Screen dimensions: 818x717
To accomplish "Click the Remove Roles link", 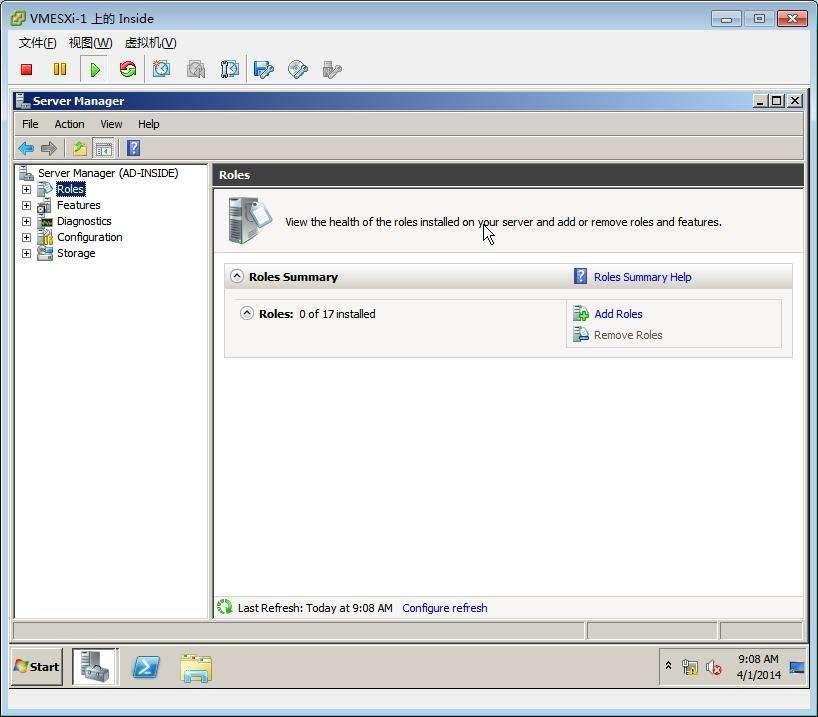I will click(x=628, y=335).
